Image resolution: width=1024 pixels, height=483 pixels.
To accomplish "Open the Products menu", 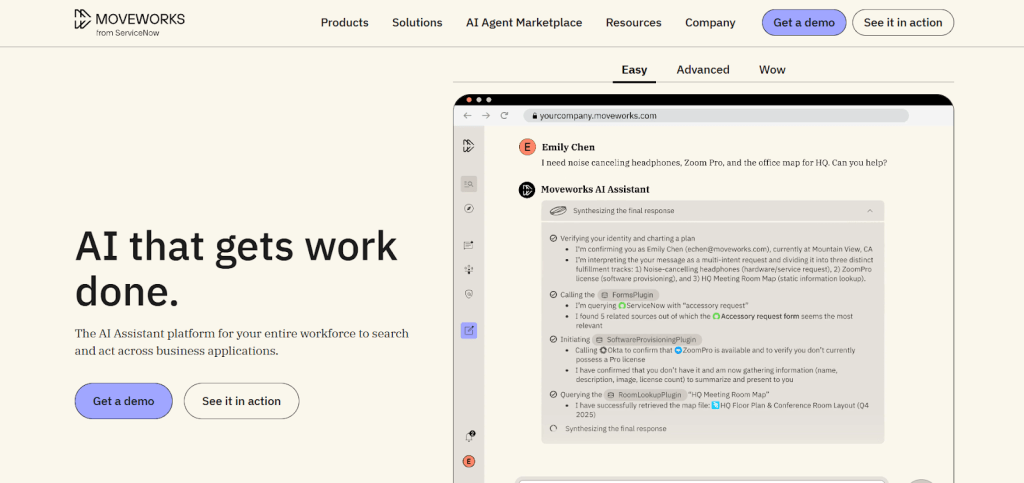I will [344, 23].
